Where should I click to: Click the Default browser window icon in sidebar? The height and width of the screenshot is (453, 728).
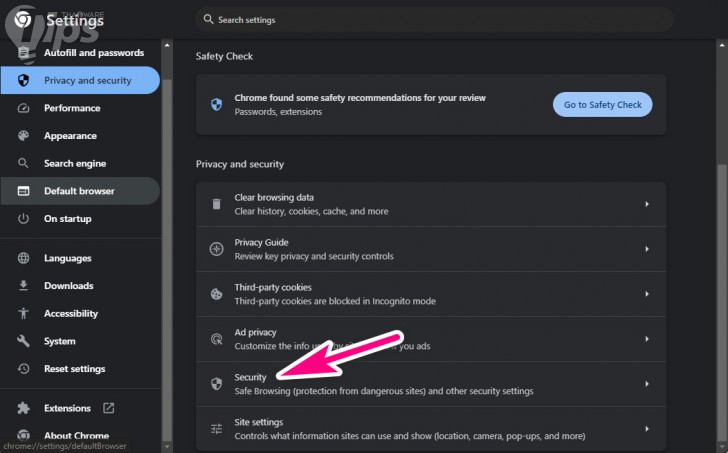(23, 191)
